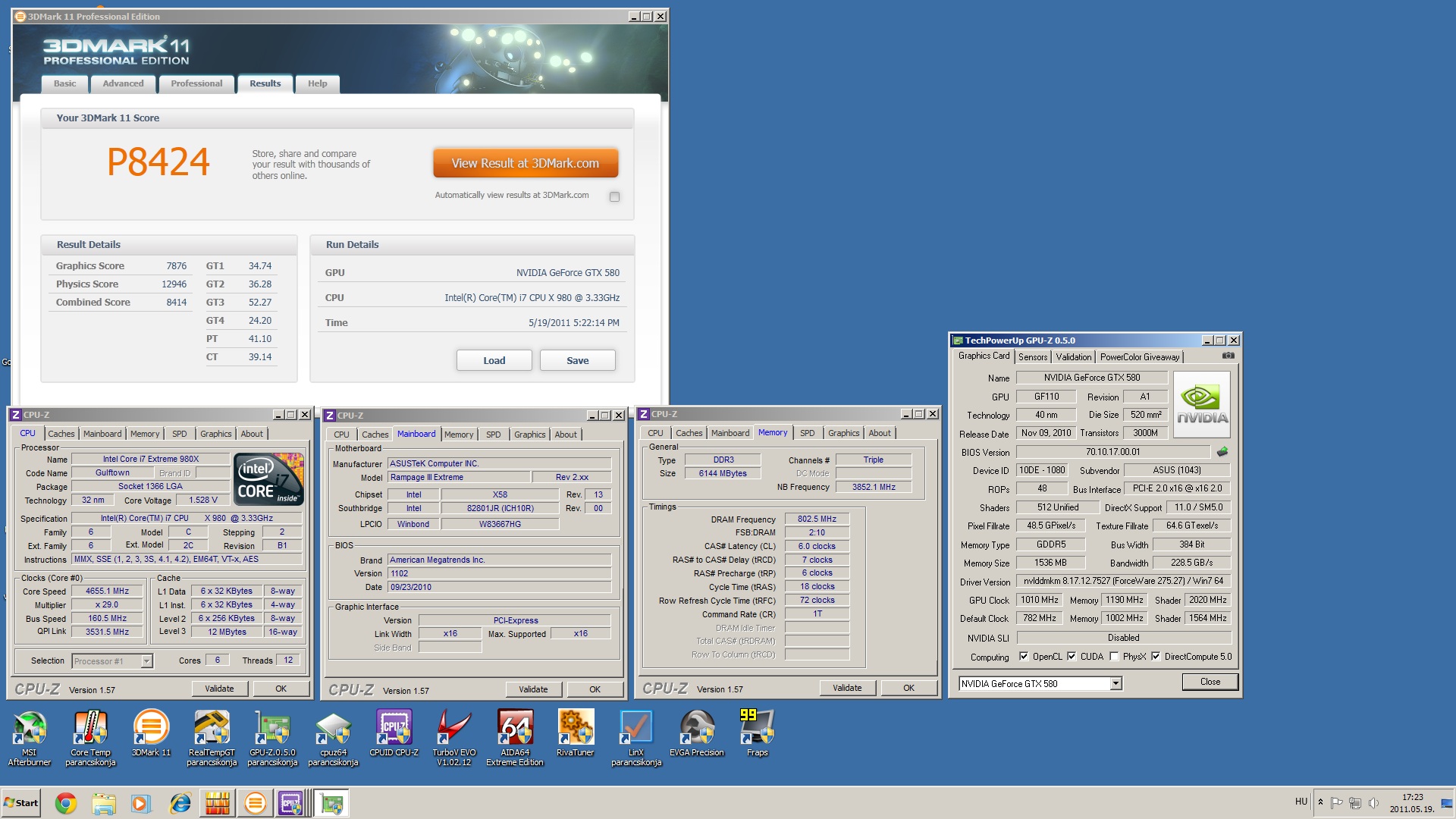This screenshot has height=819, width=1456.
Task: Expand Processor #1 selection dropdown
Action: coord(146,661)
